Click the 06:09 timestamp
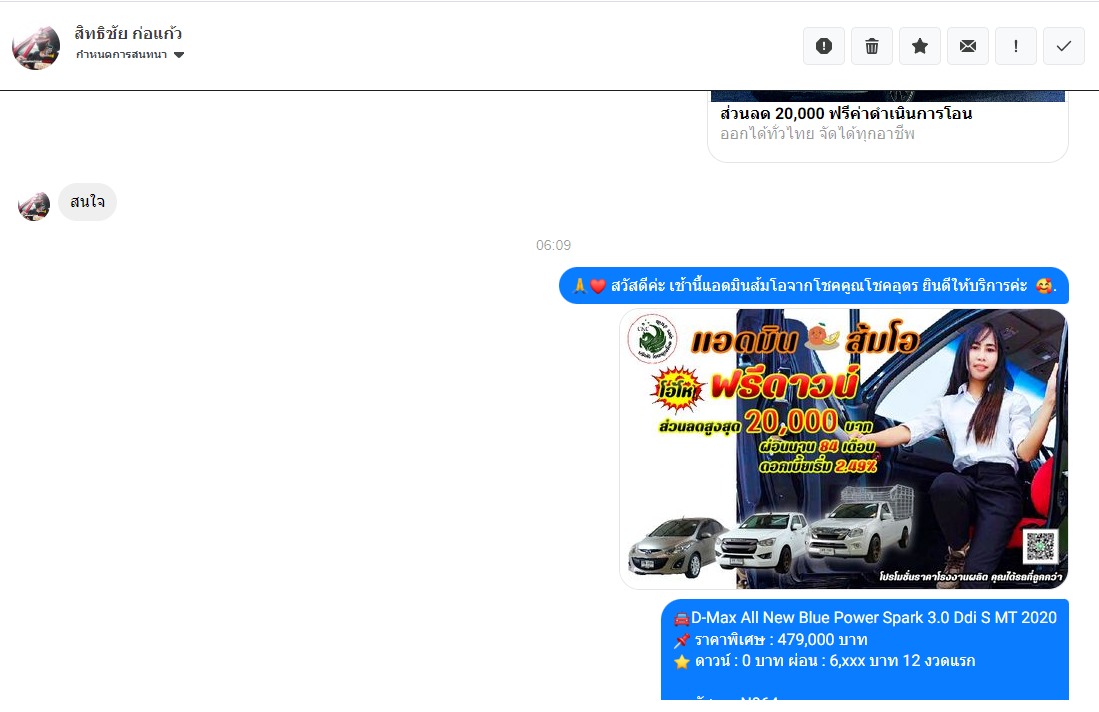The image size is (1099, 712). [554, 245]
